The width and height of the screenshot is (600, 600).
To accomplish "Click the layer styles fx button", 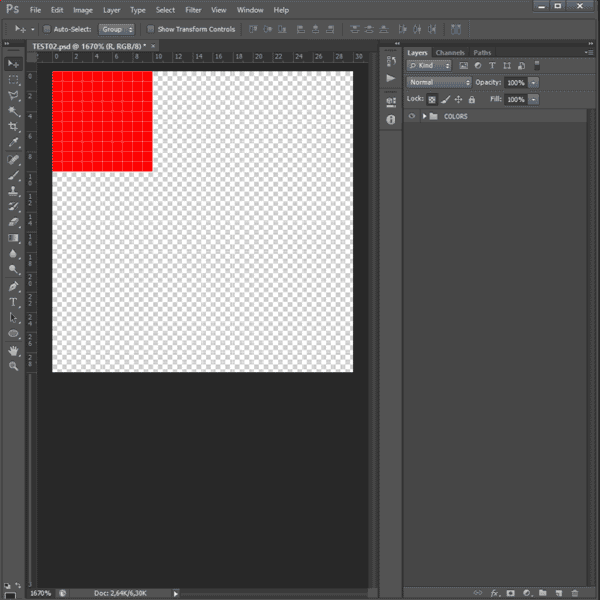I will click(x=494, y=593).
